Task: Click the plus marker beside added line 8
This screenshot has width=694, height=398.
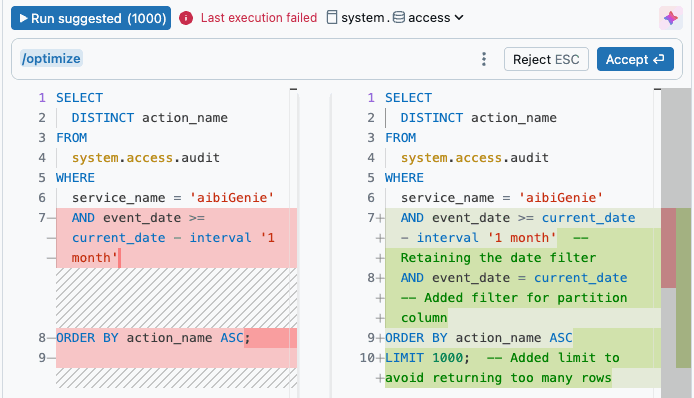Action: point(380,278)
